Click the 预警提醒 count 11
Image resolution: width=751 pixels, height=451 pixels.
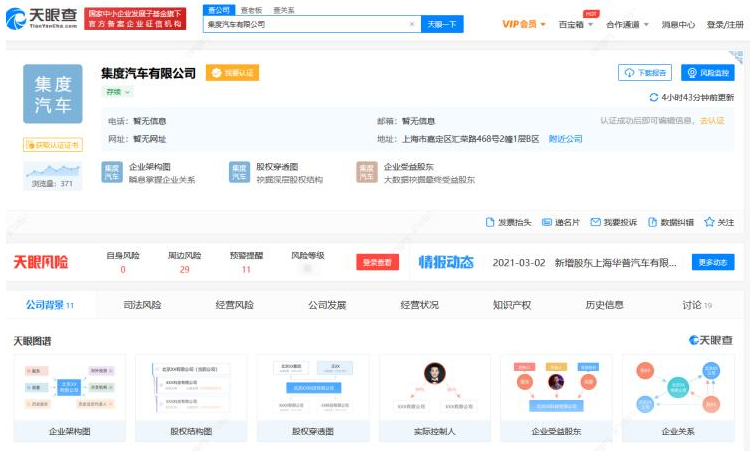point(246,270)
